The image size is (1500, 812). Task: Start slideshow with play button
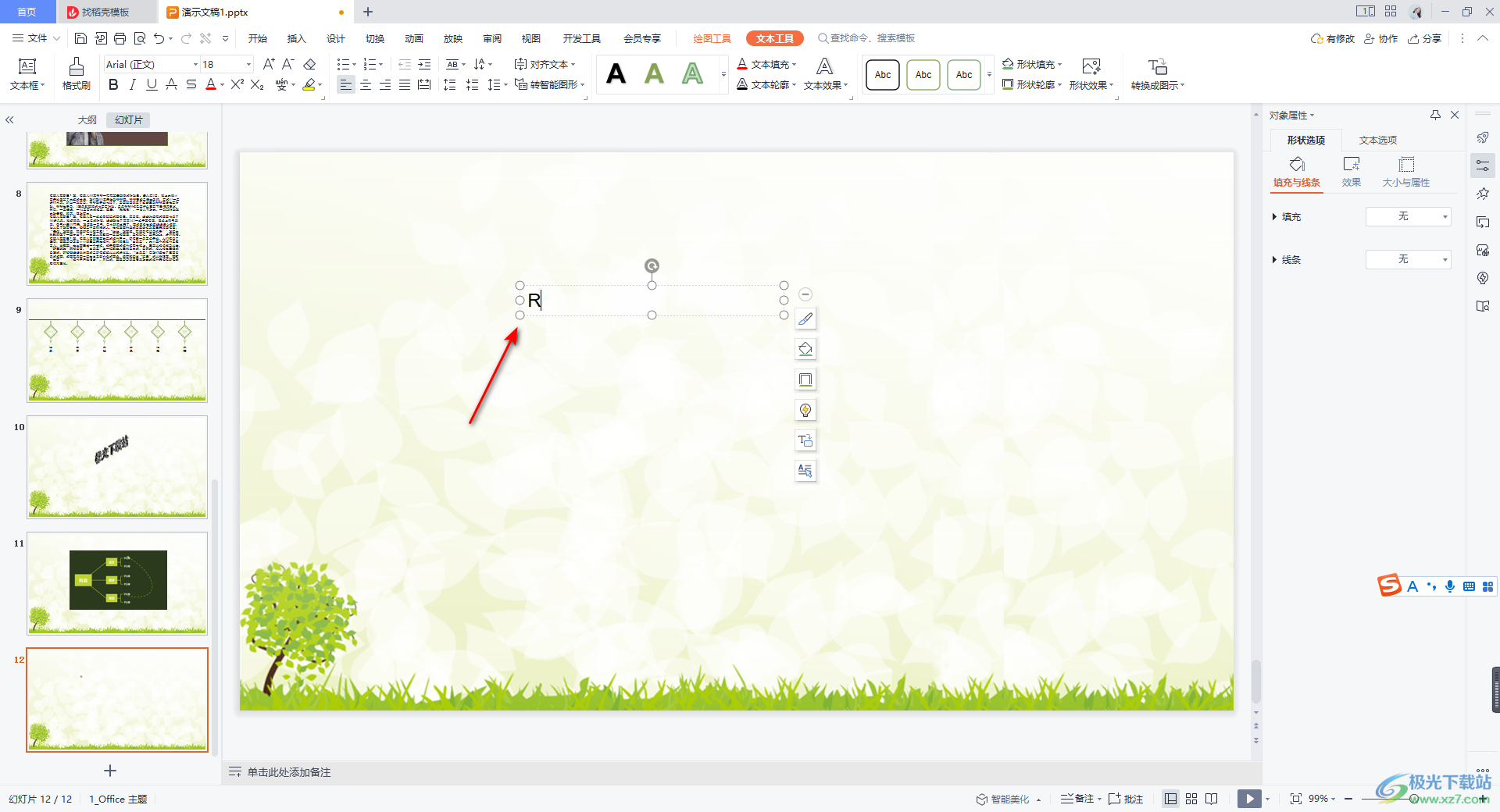click(1248, 799)
